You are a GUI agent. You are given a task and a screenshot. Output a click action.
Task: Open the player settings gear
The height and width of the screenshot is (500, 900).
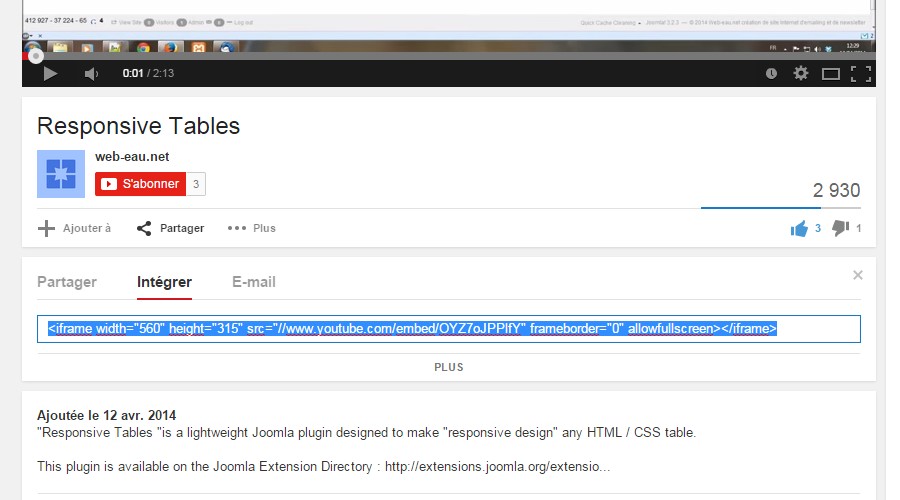point(801,73)
